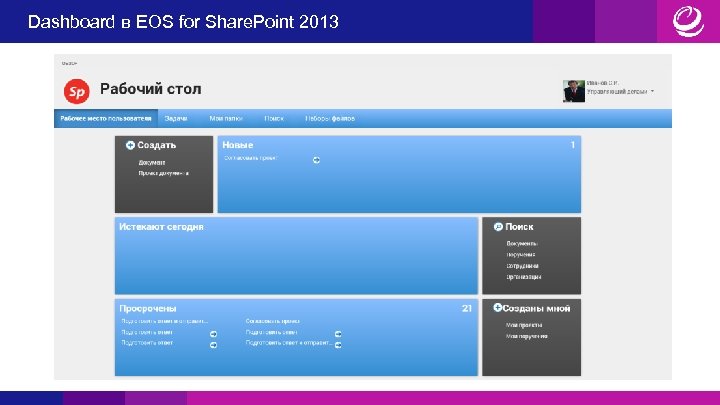Open the Поиск tab in navigation bar

(x=274, y=118)
